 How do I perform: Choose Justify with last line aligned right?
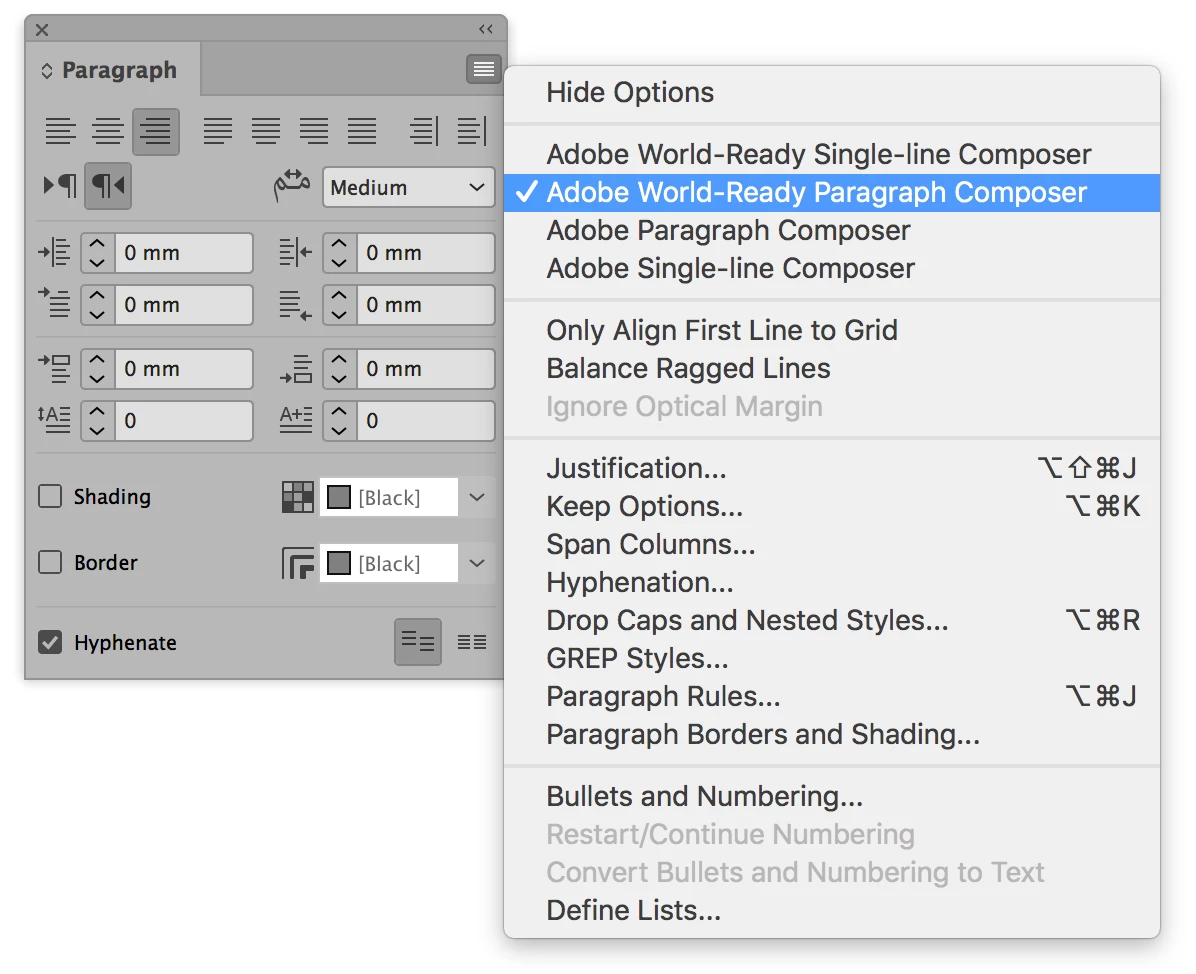pos(313,131)
